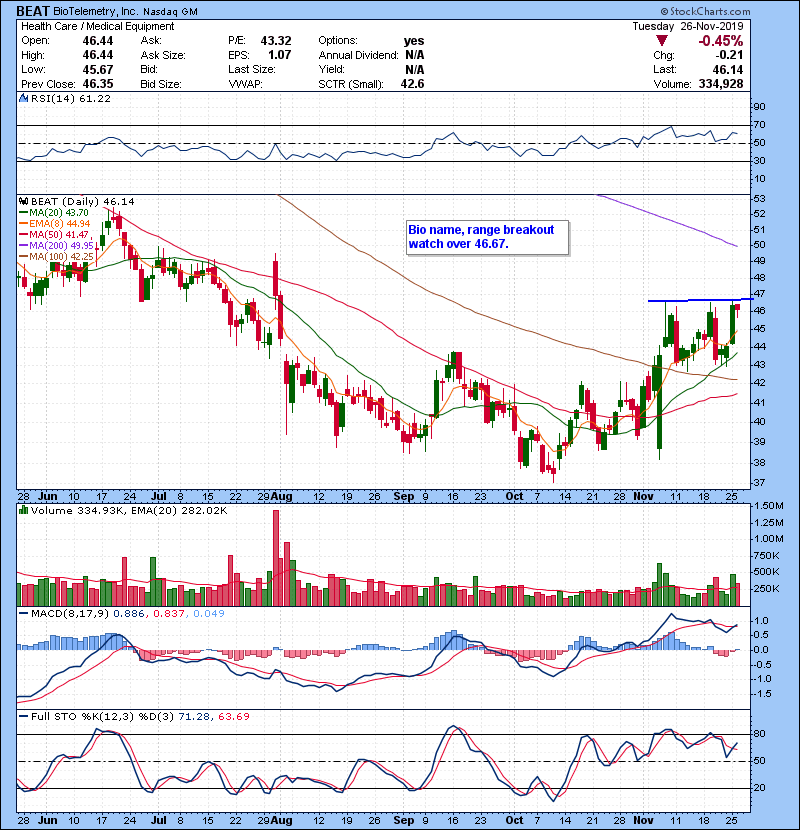Click the RSI(14) panel line icon
The width and height of the screenshot is (800, 830).
tap(23, 98)
